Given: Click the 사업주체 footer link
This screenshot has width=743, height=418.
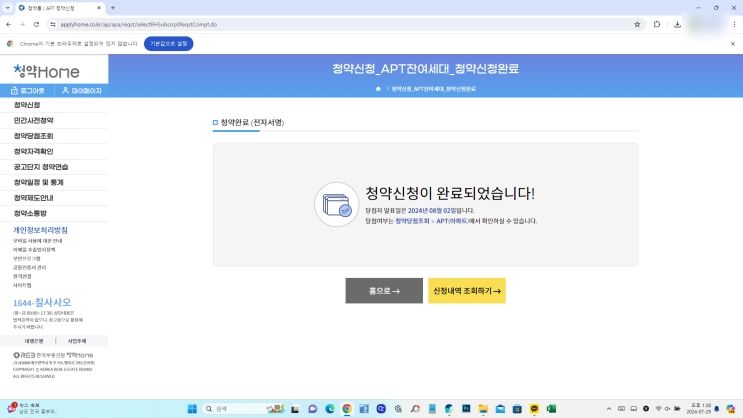Looking at the screenshot, I should click(x=77, y=341).
